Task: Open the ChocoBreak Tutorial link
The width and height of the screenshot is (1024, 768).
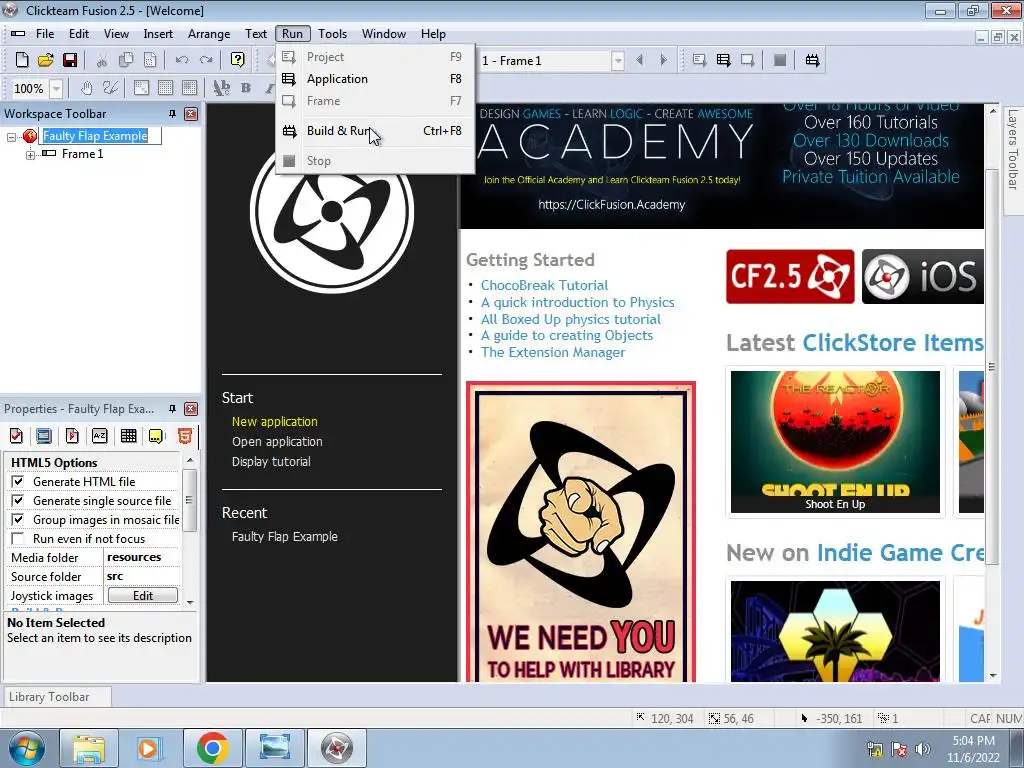Action: [544, 285]
